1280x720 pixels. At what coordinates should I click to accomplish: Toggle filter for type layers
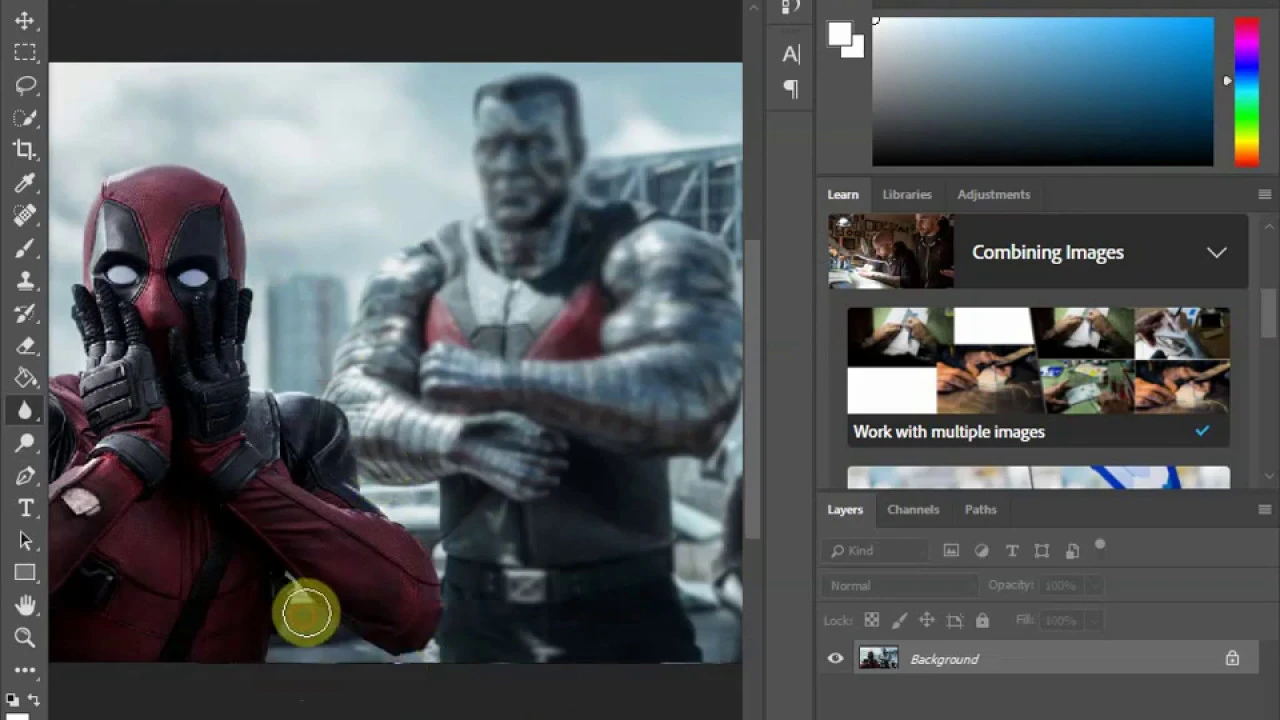click(1012, 551)
